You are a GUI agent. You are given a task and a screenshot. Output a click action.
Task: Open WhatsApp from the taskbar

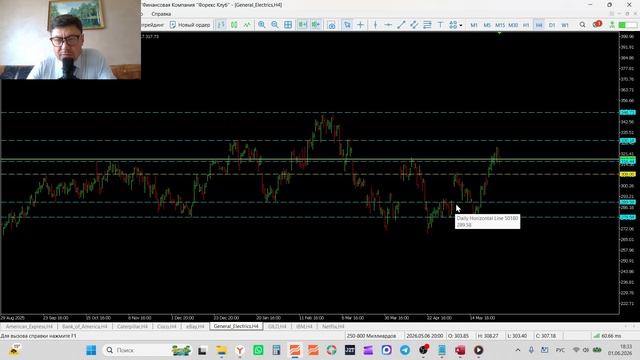[258, 350]
